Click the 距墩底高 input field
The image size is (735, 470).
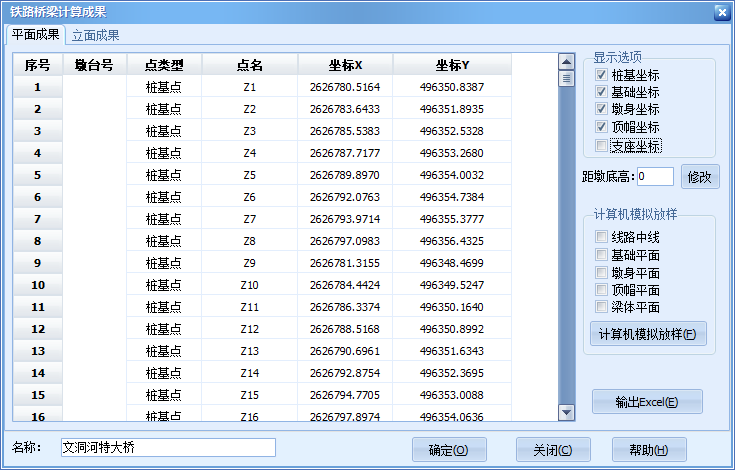(655, 177)
